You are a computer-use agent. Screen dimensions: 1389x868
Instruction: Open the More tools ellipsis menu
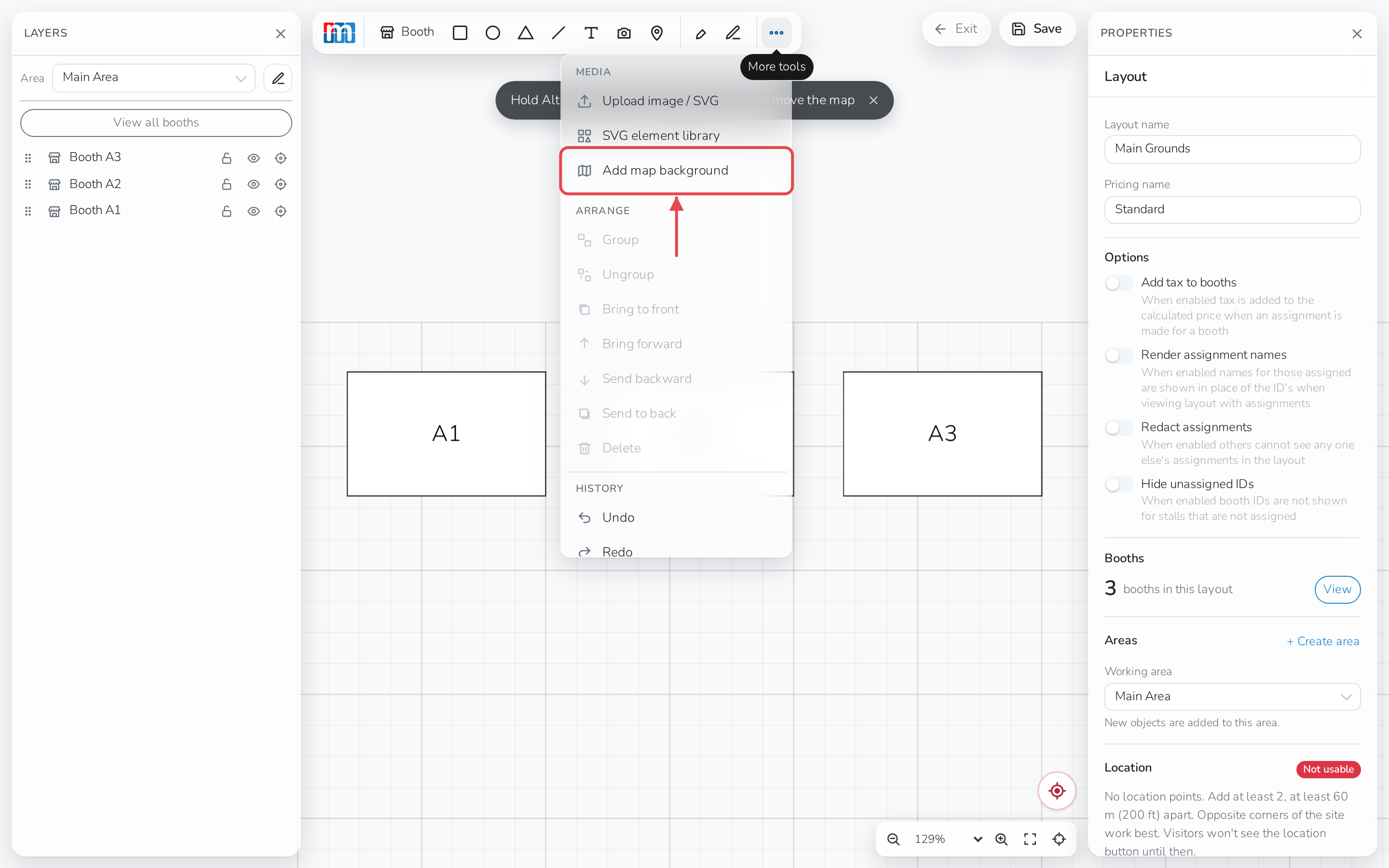pos(776,33)
